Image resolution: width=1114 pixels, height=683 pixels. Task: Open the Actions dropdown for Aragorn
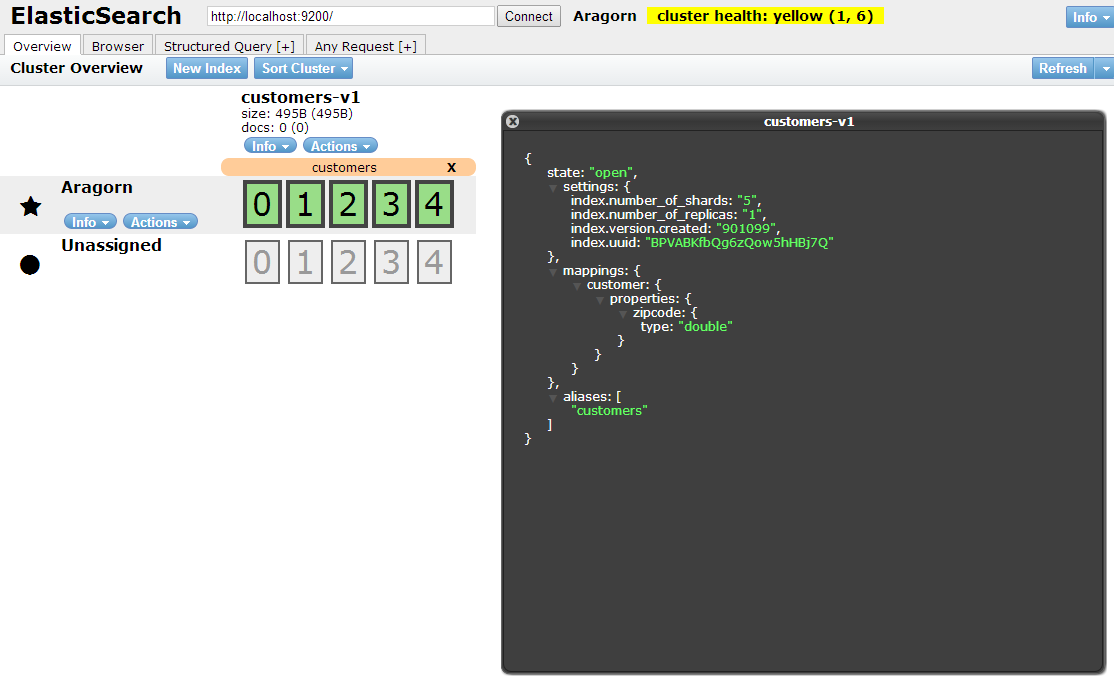pyautogui.click(x=160, y=221)
